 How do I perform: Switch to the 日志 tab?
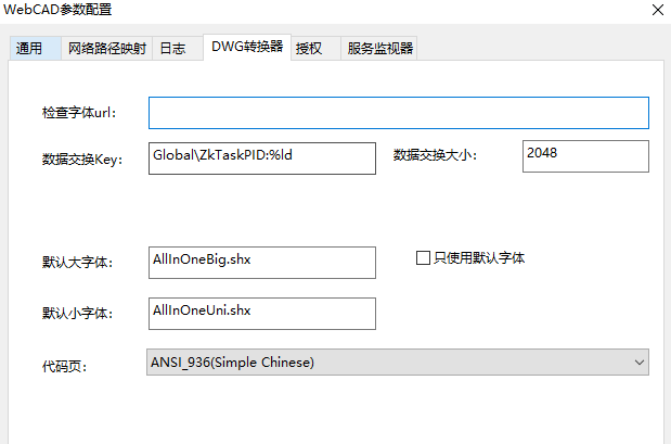[177, 48]
